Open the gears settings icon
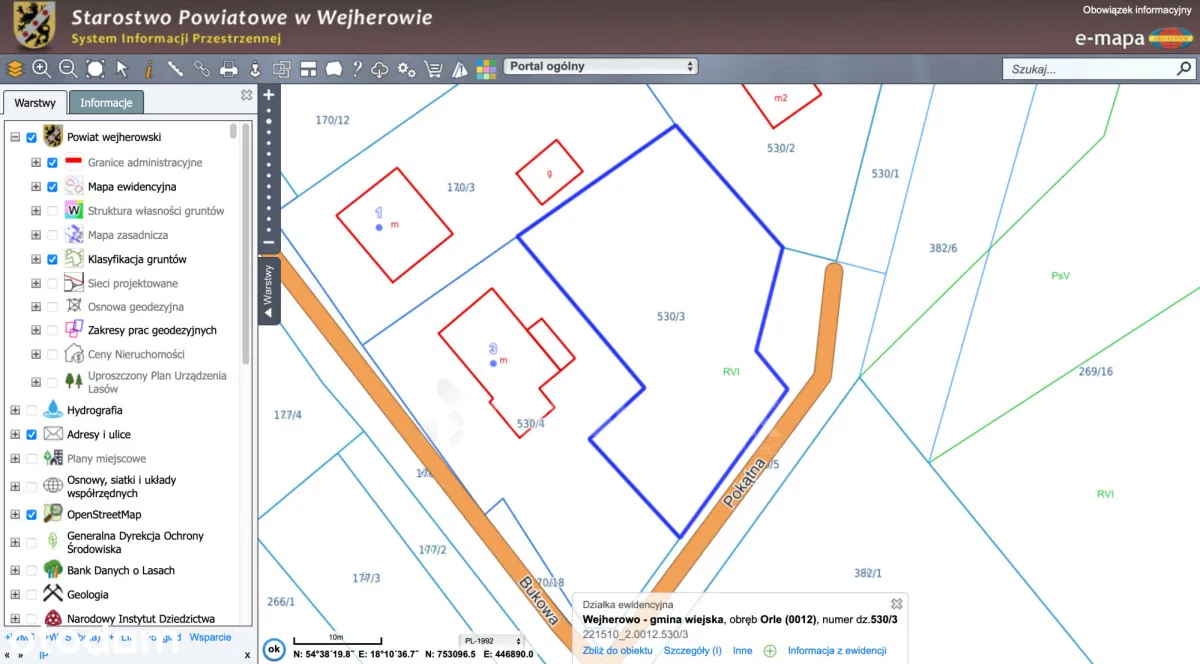This screenshot has height=664, width=1200. click(406, 69)
